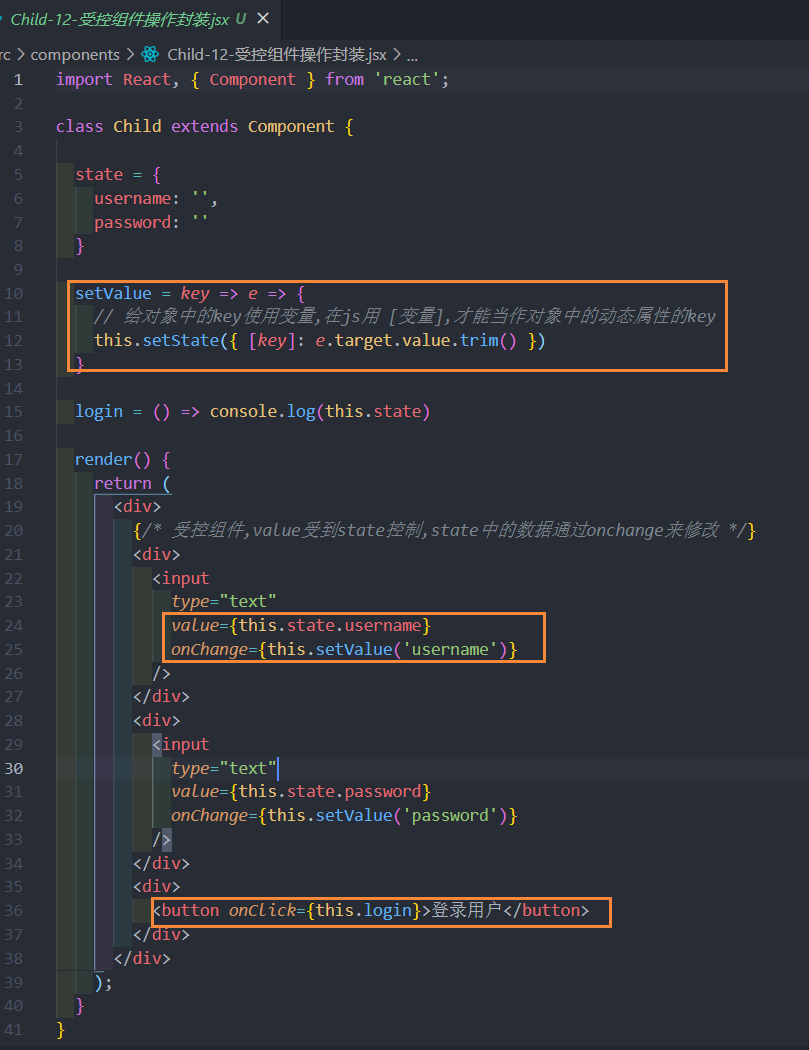The height and width of the screenshot is (1050, 809).
Task: Click 'React' in the import statement
Action: [147, 80]
